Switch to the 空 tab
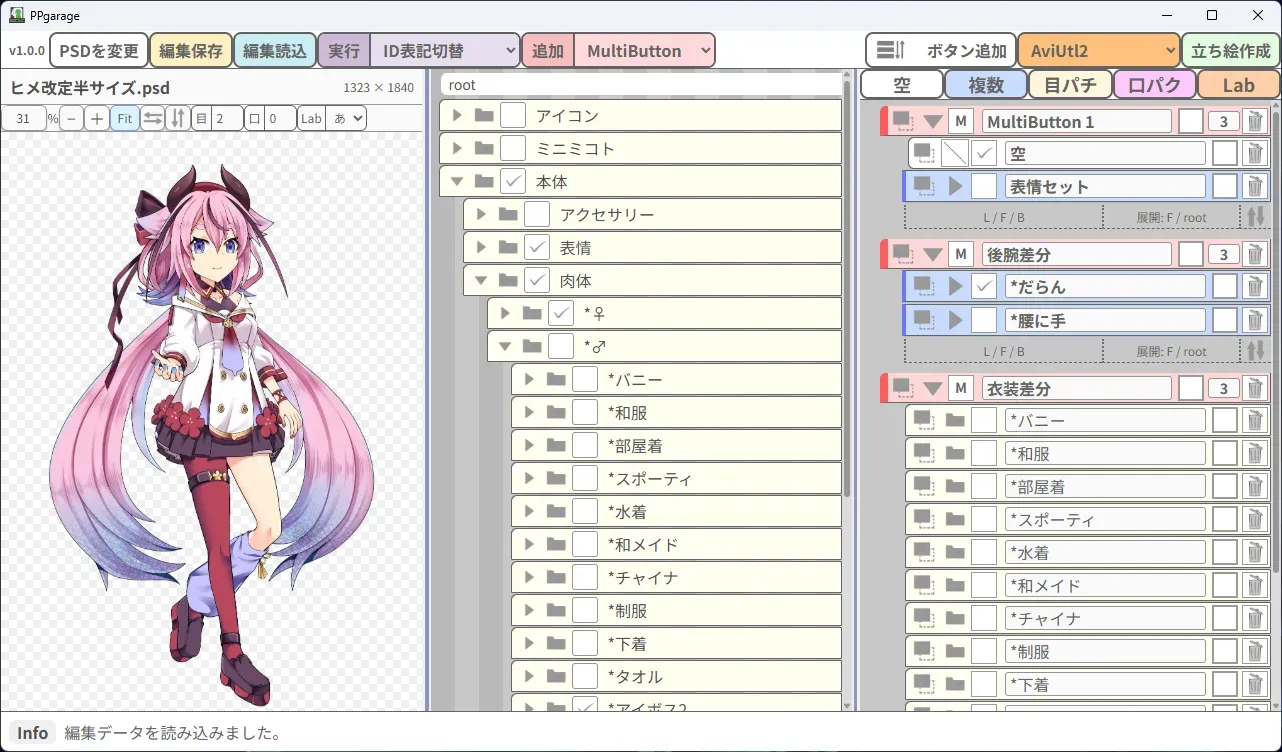The image size is (1282, 752). click(902, 85)
